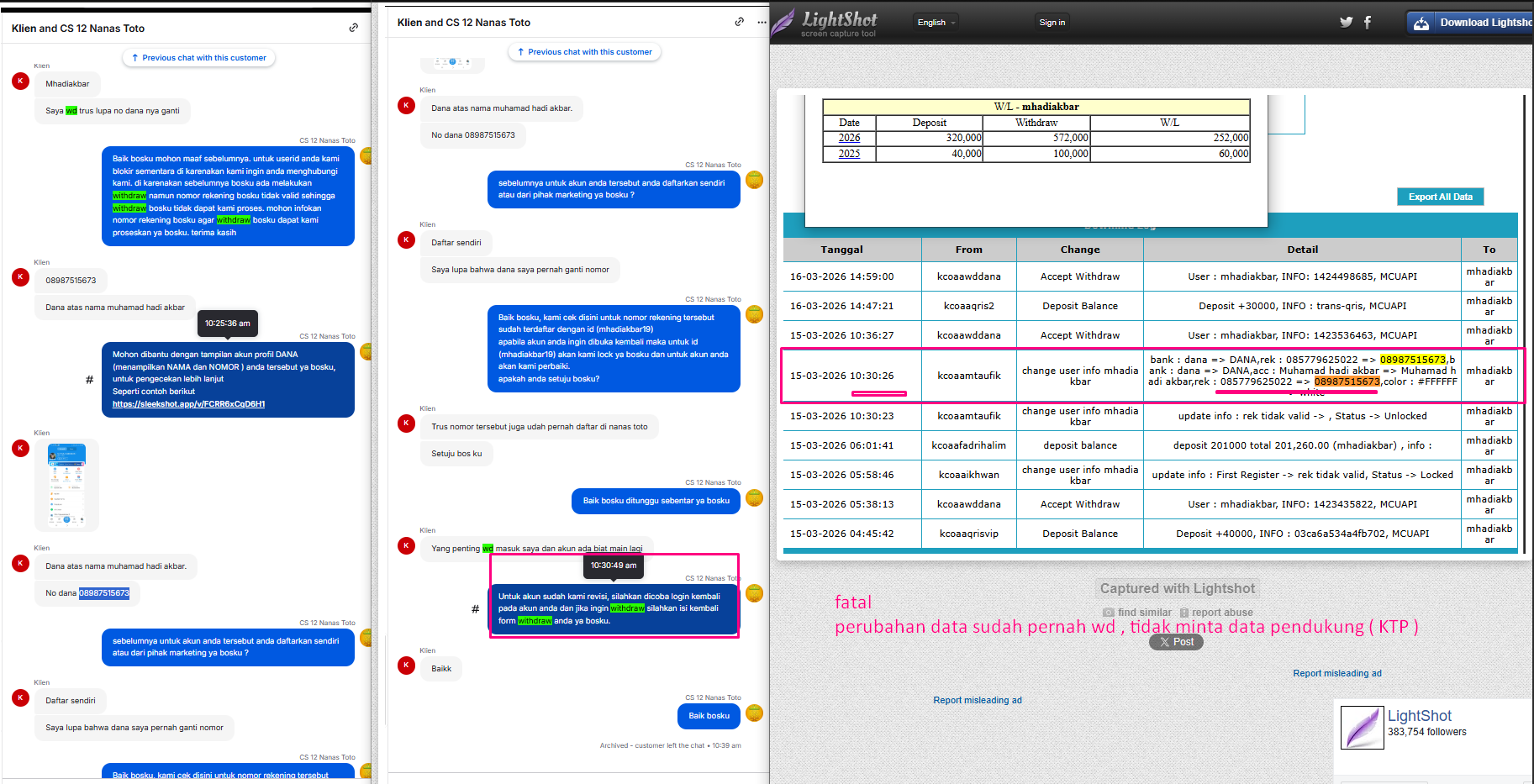Open the Twitter bird icon in Lightshot header
The width and height of the screenshot is (1534, 784).
(x=1346, y=23)
